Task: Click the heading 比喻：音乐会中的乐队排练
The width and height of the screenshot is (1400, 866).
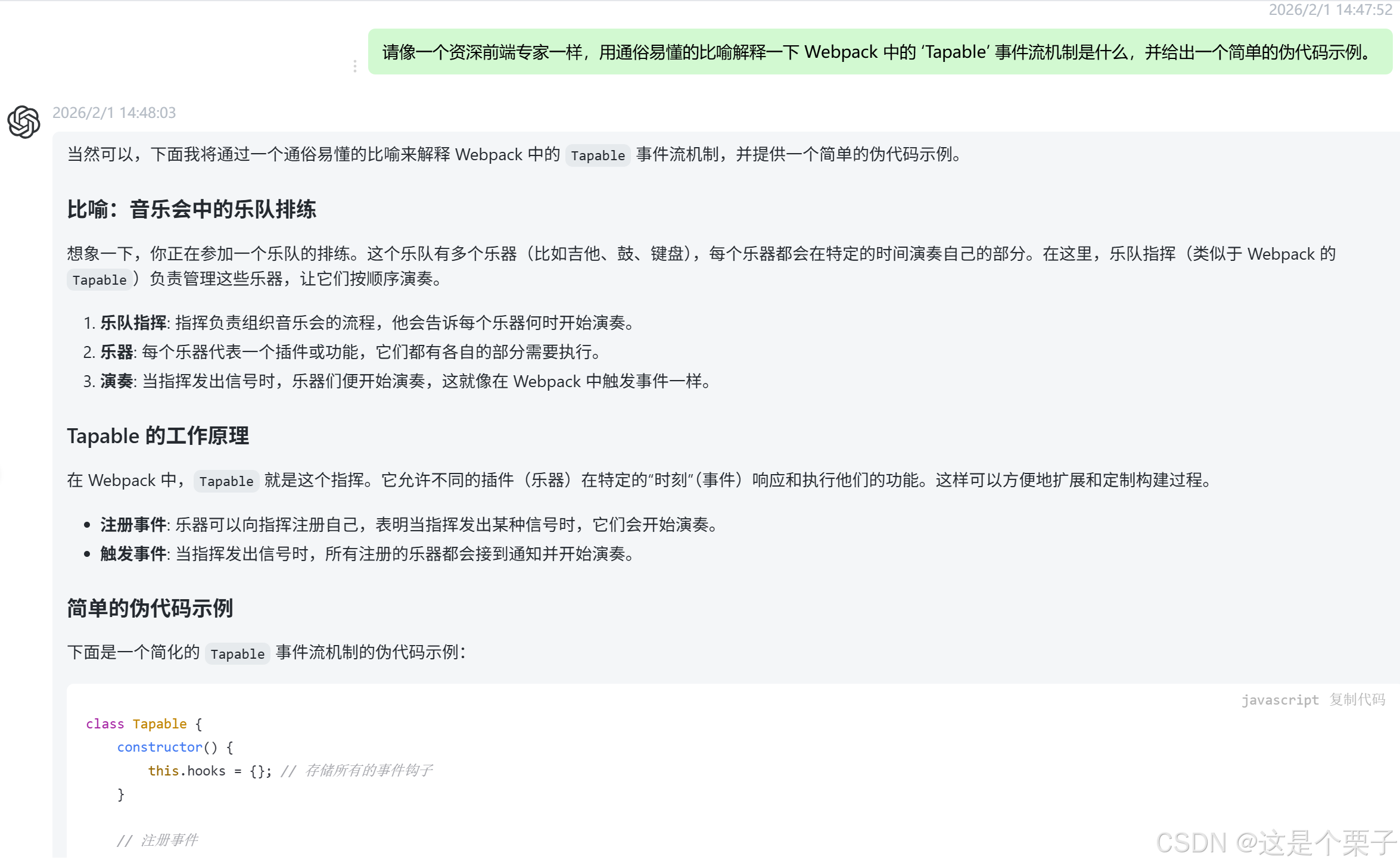Action: (191, 209)
